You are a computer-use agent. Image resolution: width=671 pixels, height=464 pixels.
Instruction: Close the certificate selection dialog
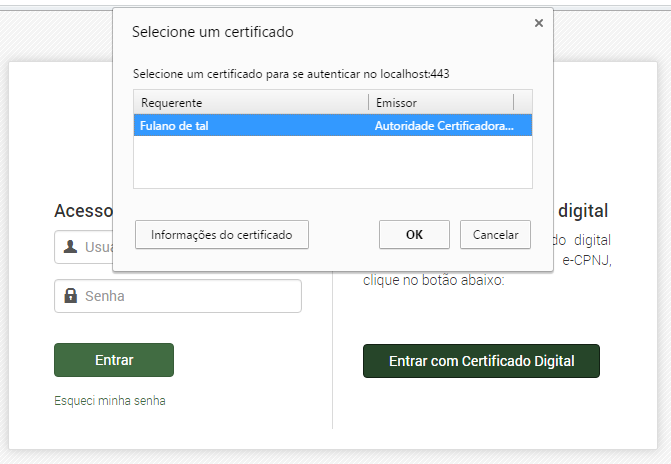tap(539, 23)
